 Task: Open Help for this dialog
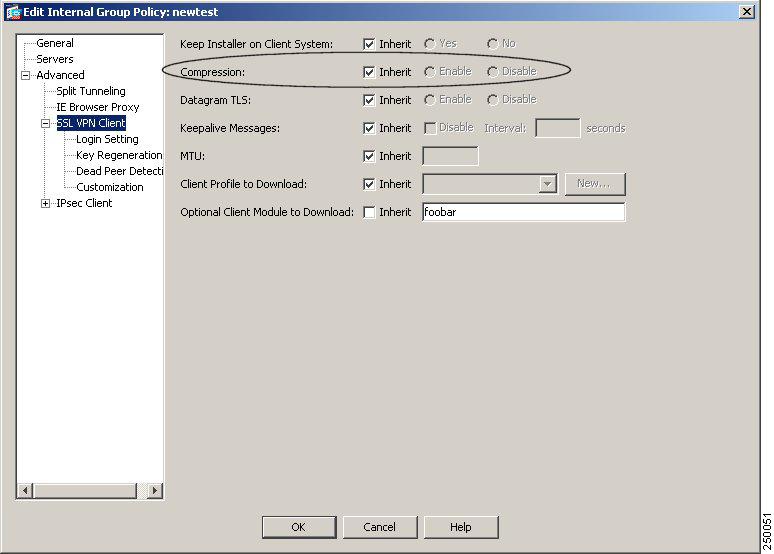tap(461, 527)
